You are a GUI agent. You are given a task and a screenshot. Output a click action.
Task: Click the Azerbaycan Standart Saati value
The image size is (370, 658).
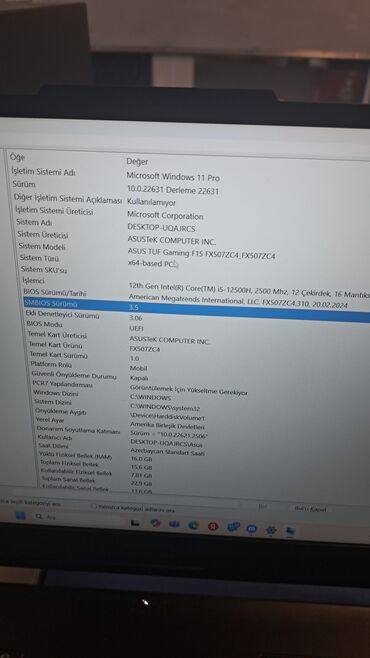tap(167, 452)
